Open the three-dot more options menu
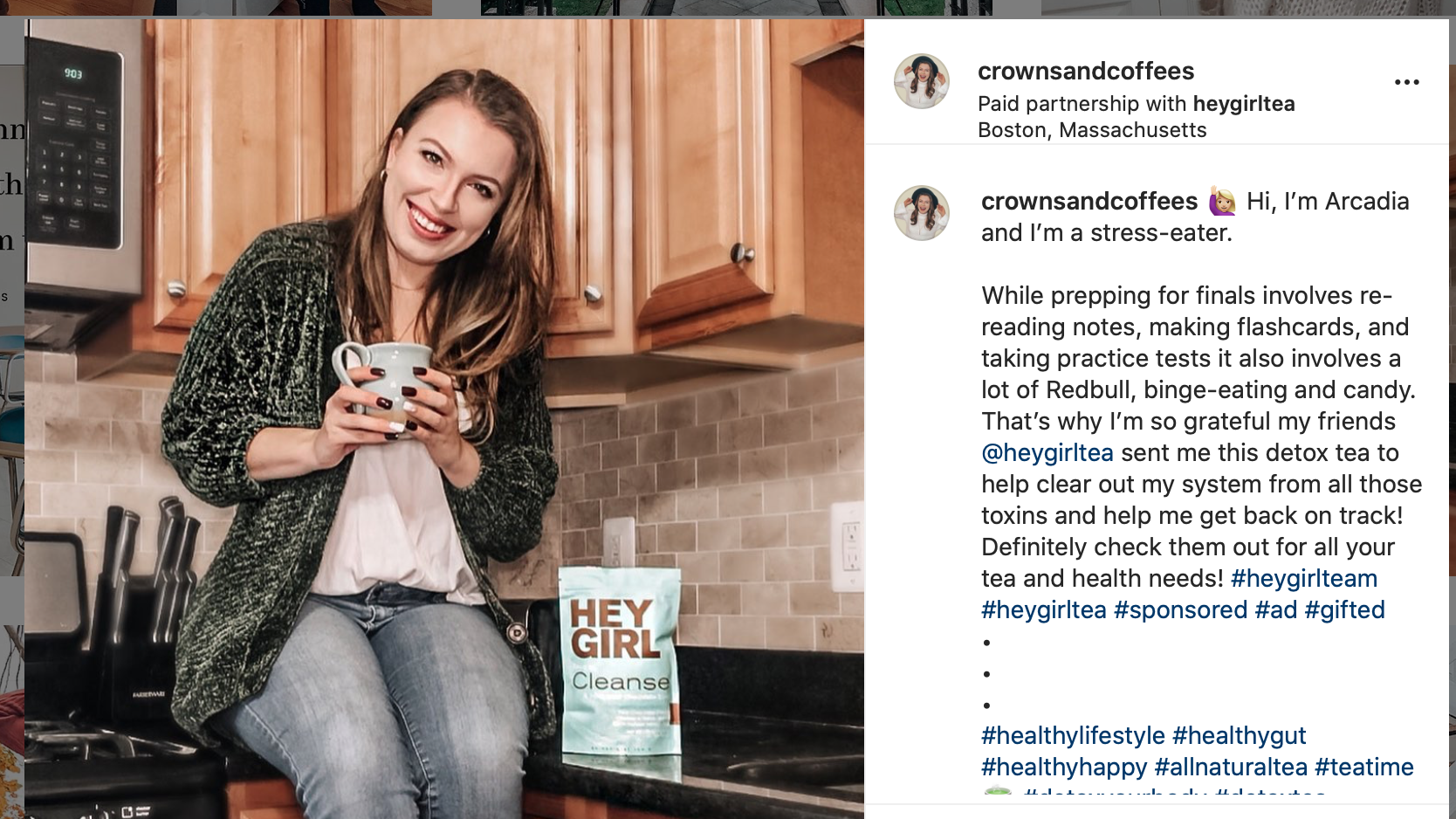 [x=1406, y=82]
